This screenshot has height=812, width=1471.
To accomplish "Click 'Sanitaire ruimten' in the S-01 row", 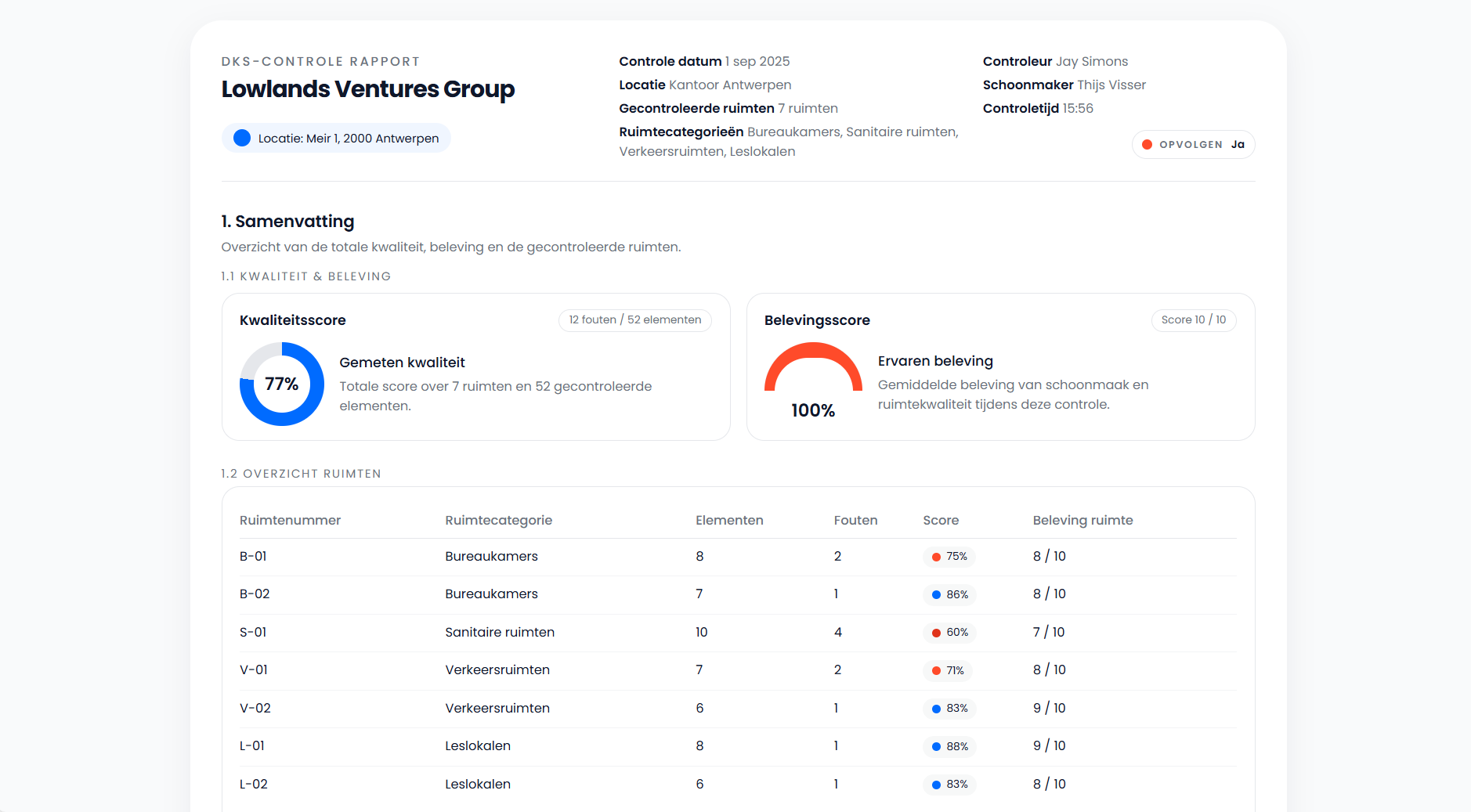I will click(x=500, y=633).
